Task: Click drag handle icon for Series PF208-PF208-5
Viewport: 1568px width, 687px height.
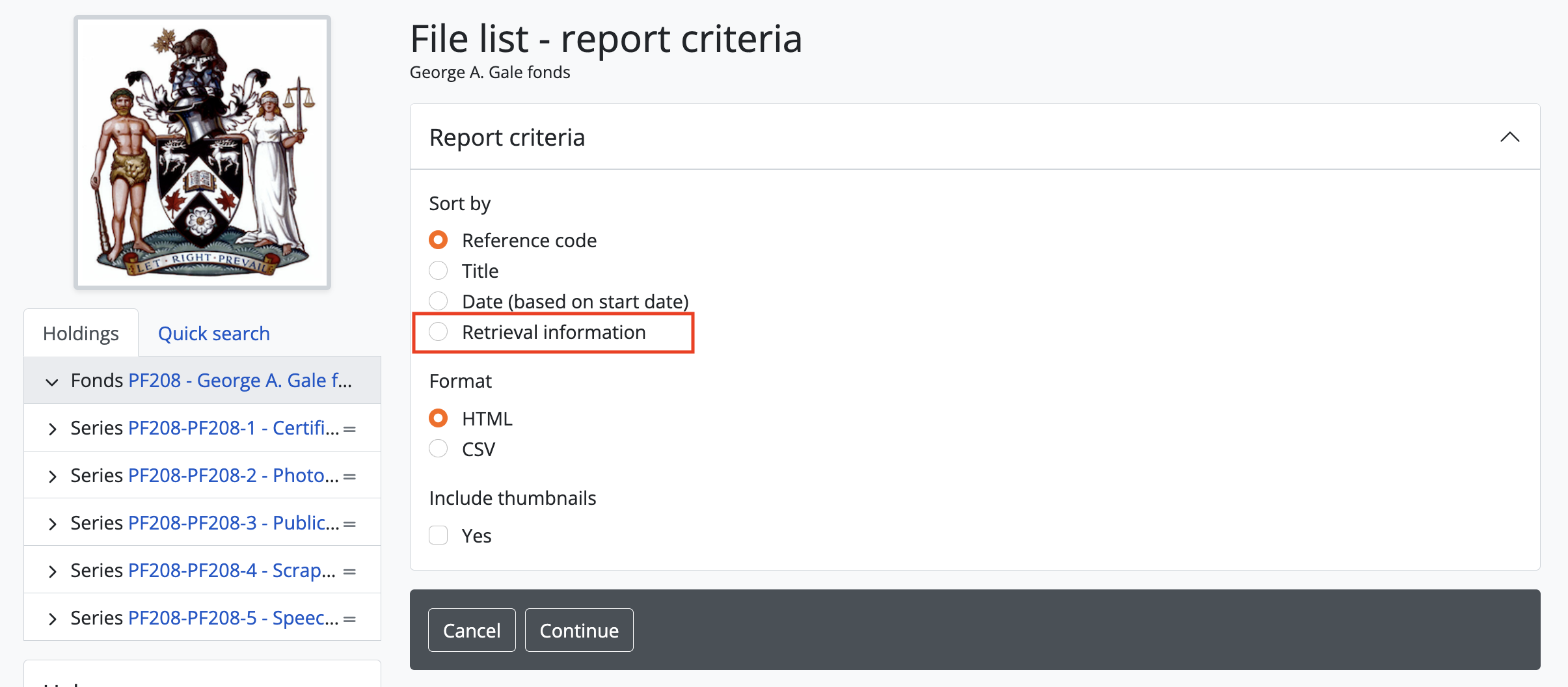Action: click(x=349, y=619)
